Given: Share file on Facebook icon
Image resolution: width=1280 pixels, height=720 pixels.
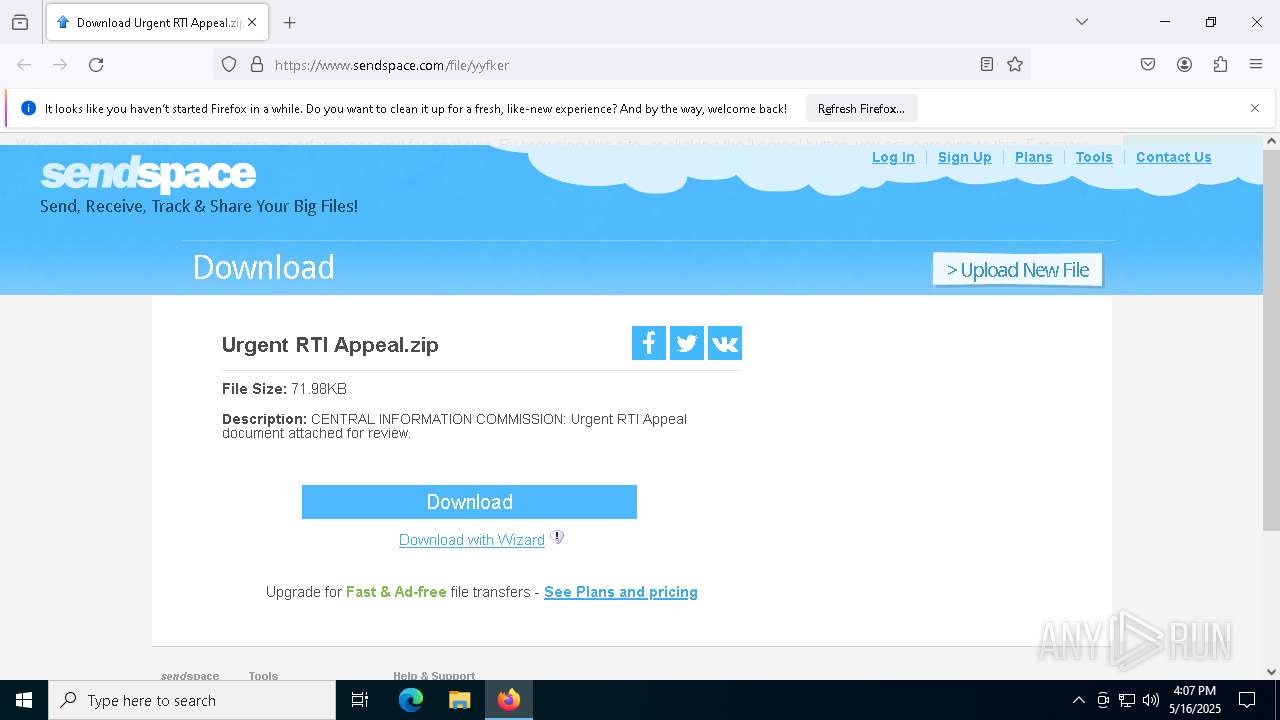Looking at the screenshot, I should click(x=649, y=343).
